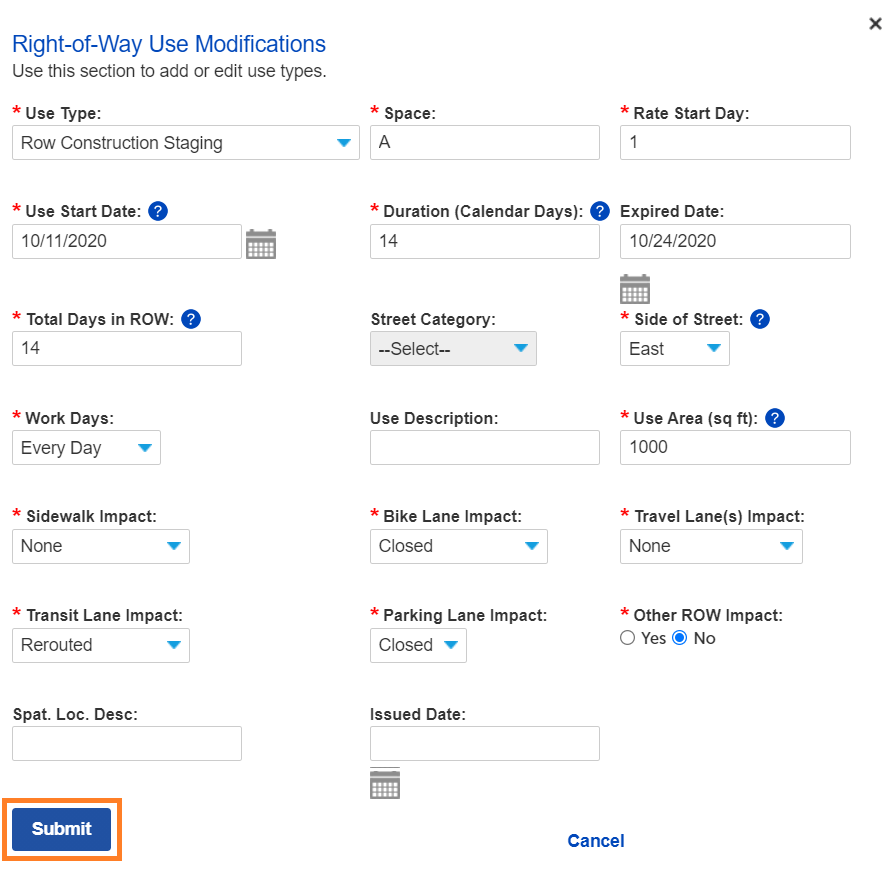Viewport: 882px width, 883px height.
Task: Focus the Spat. Loc. Desc input field
Action: (x=127, y=744)
